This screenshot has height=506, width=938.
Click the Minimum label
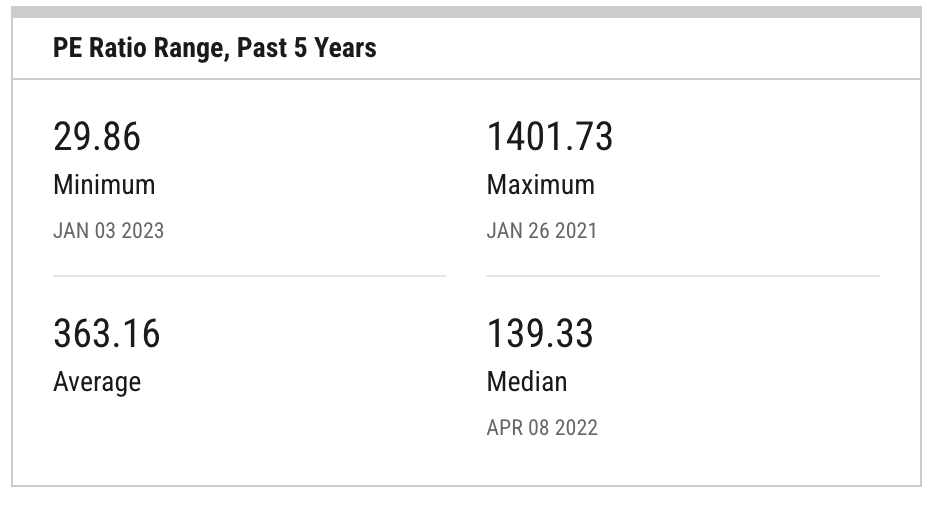pyautogui.click(x=104, y=184)
